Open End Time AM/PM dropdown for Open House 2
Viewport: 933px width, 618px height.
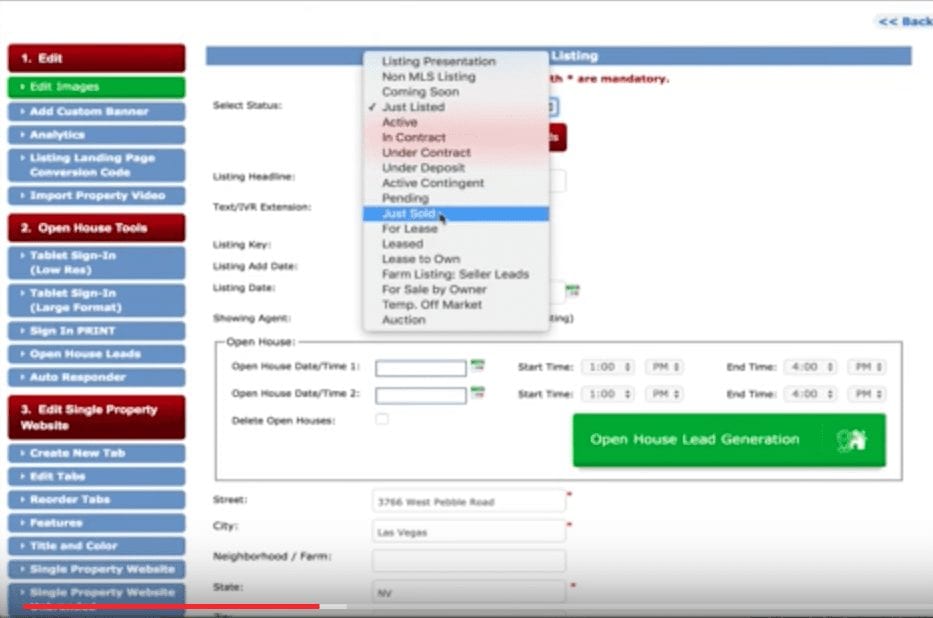867,394
